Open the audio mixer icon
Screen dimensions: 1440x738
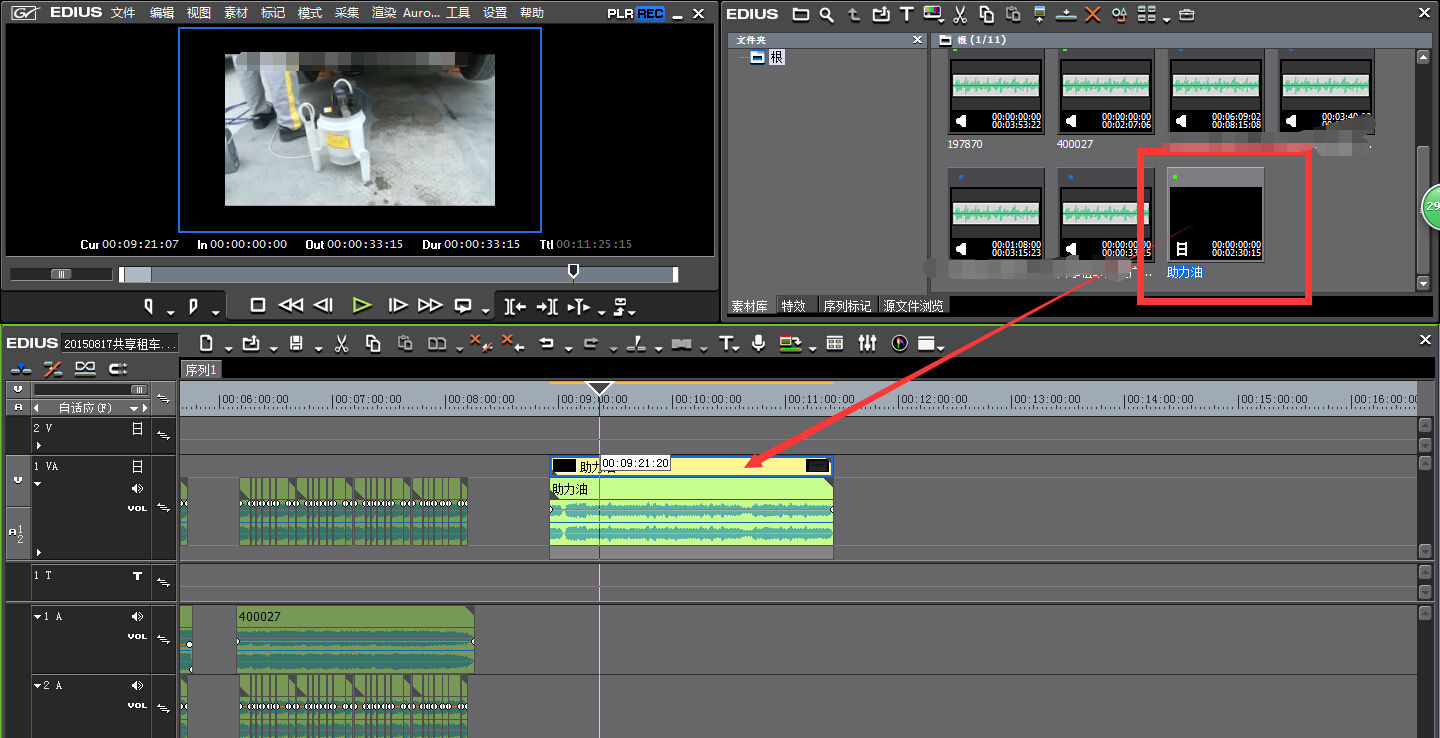point(867,343)
